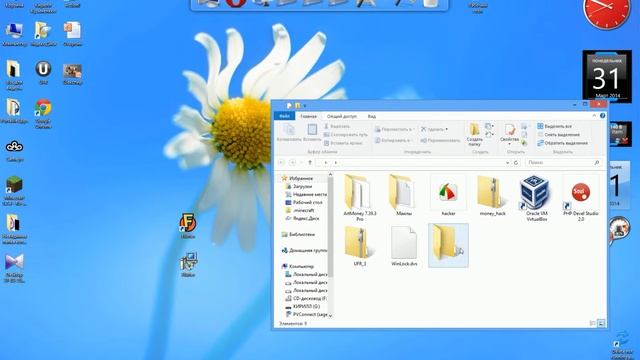
Task: Open the folder next to ArtMoney in Explorer
Action: click(x=403, y=196)
